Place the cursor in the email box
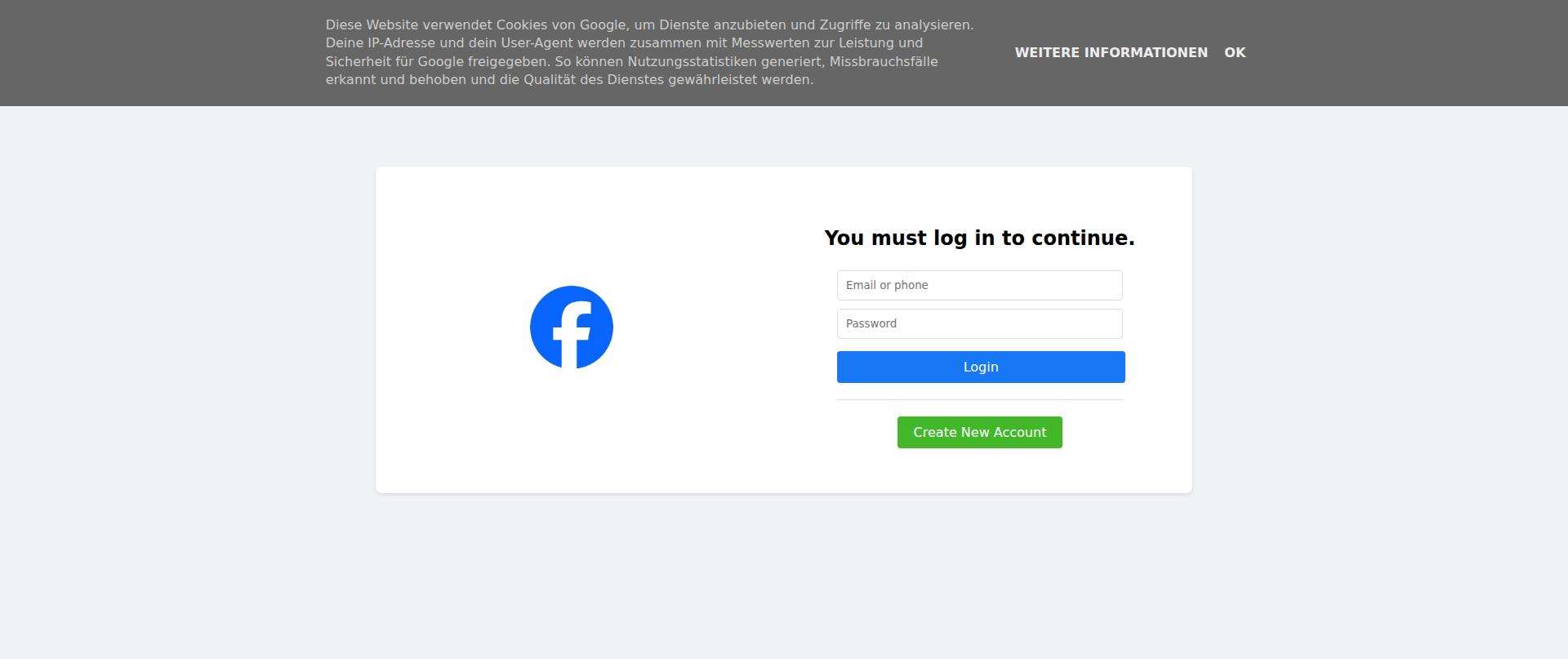 [980, 285]
